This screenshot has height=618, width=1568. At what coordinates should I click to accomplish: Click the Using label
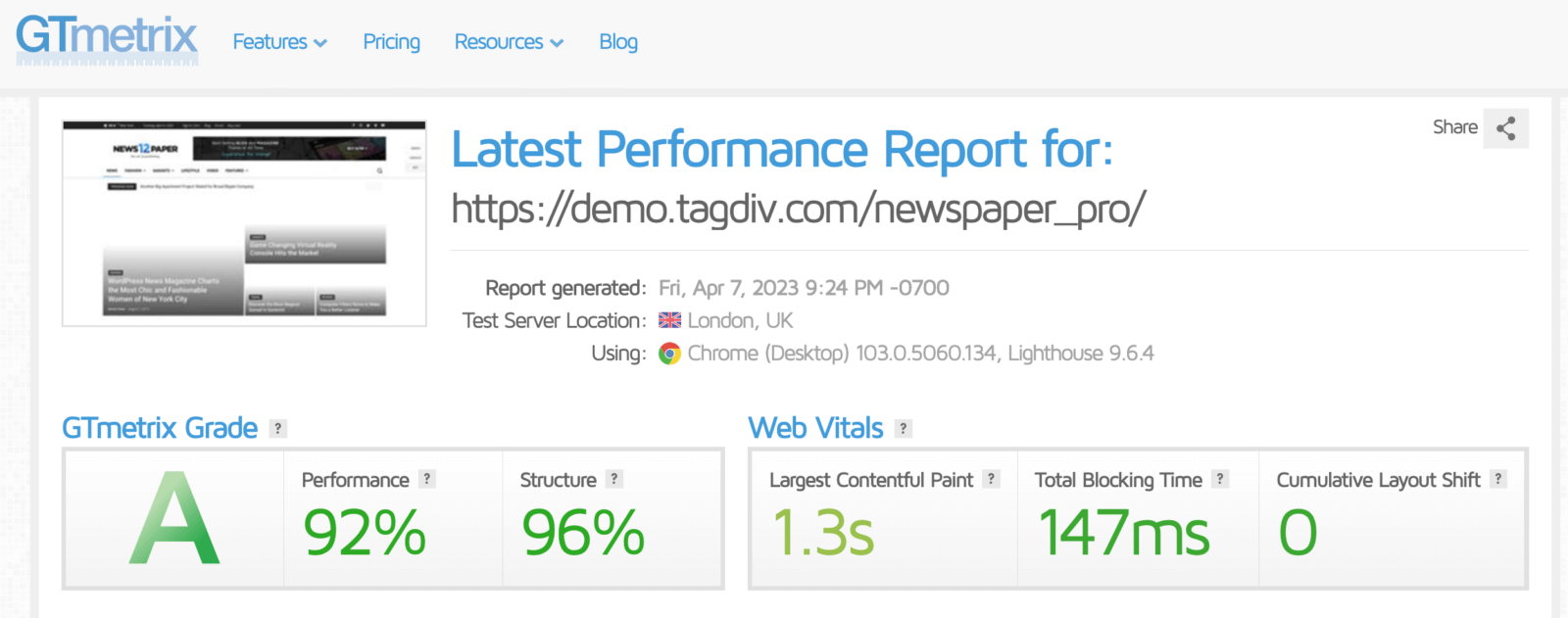click(618, 354)
